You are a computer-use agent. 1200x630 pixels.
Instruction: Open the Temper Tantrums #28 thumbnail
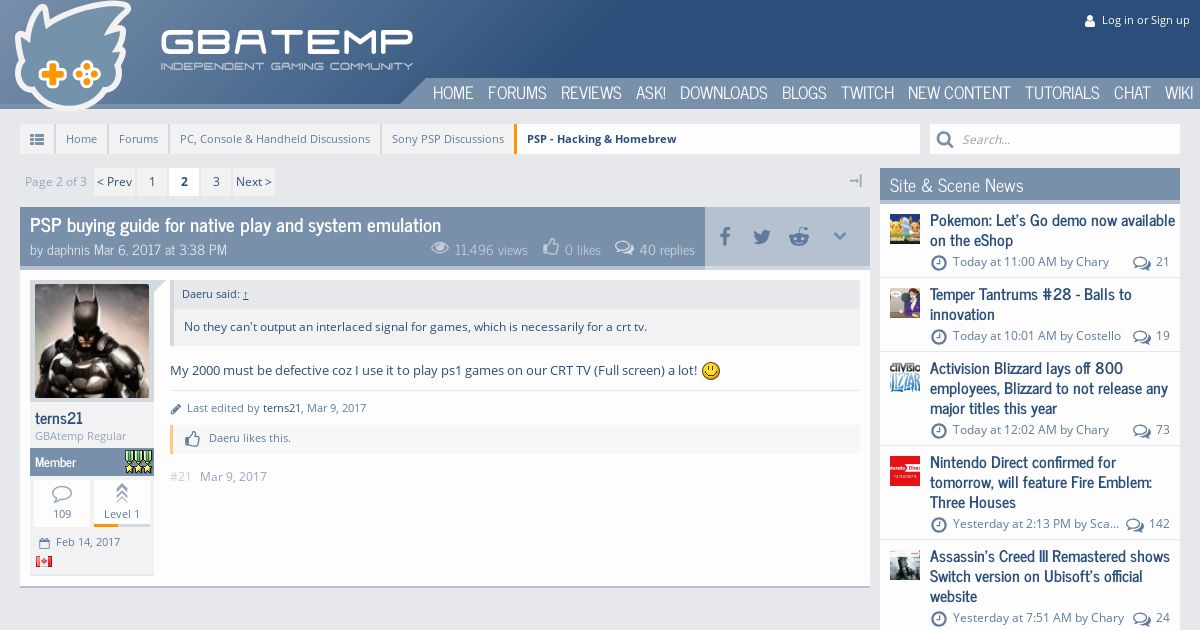(x=905, y=303)
